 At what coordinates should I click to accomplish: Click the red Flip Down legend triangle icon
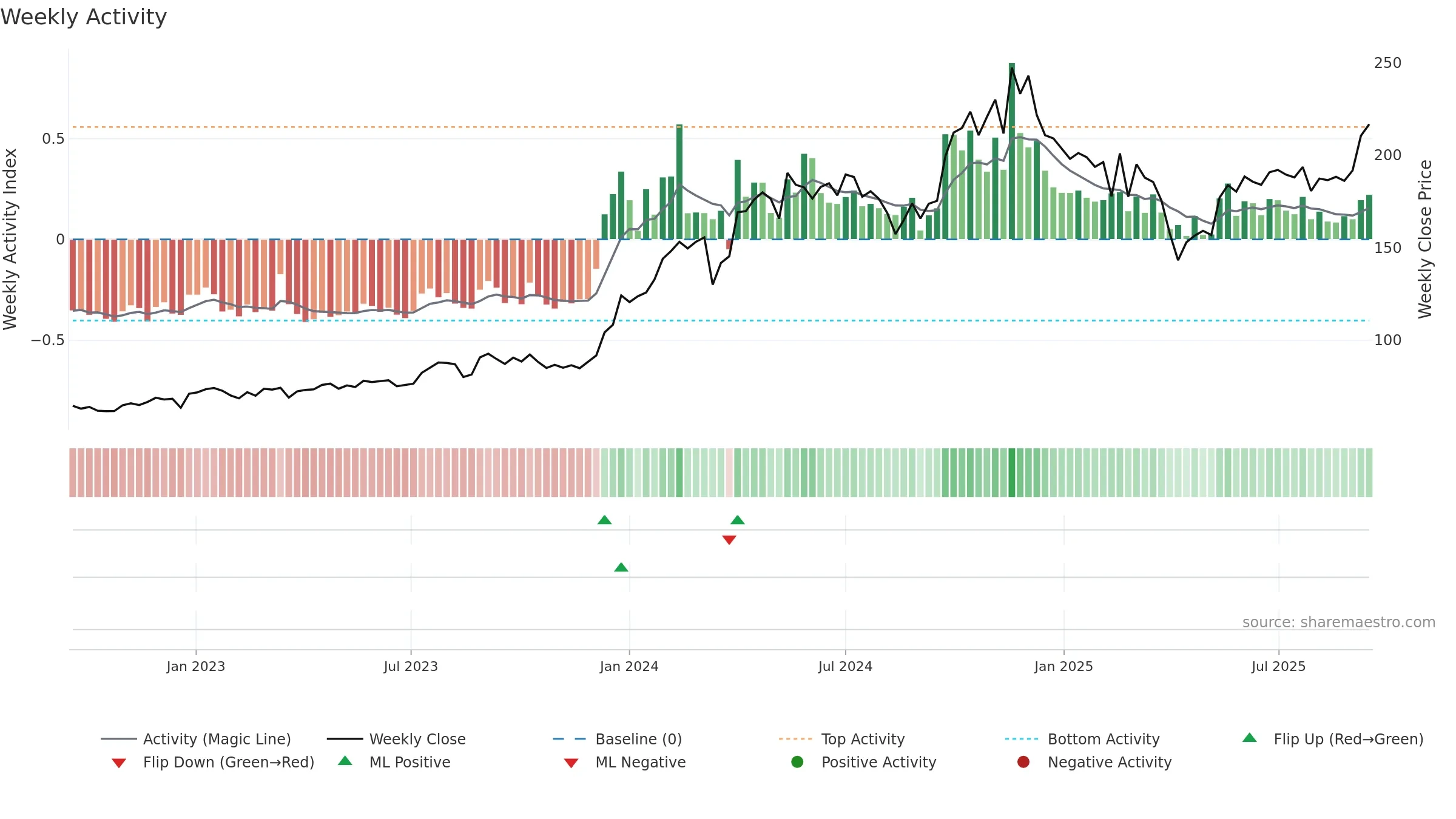(119, 763)
